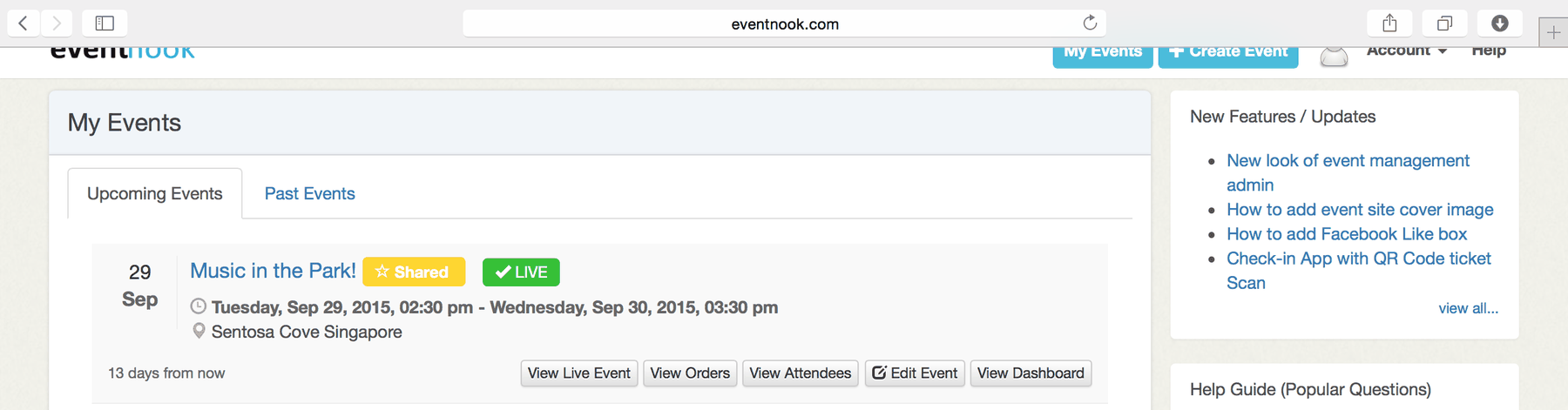
Task: Click the eventnook.com address bar
Action: coord(784,24)
